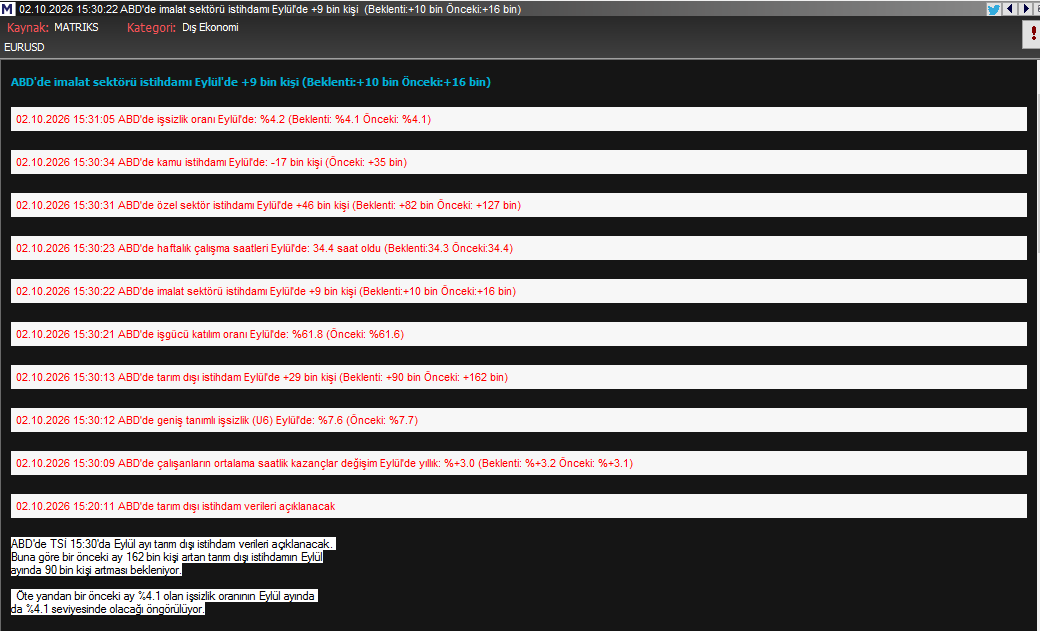The width and height of the screenshot is (1040, 631).
Task: Open the 15:30:23 haftalık çalışma saatleri row
Action: pos(519,248)
